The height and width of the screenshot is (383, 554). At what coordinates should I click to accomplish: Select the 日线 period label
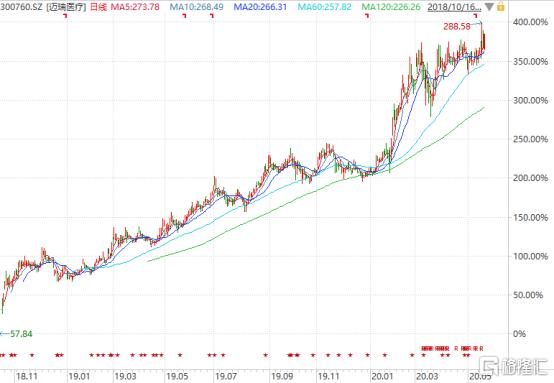[99, 7]
